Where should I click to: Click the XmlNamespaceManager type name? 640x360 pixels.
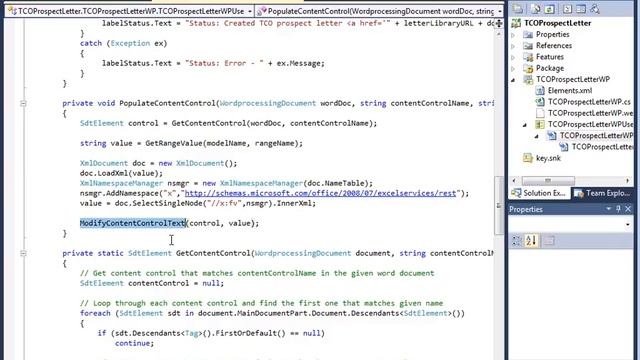pyautogui.click(x=121, y=183)
